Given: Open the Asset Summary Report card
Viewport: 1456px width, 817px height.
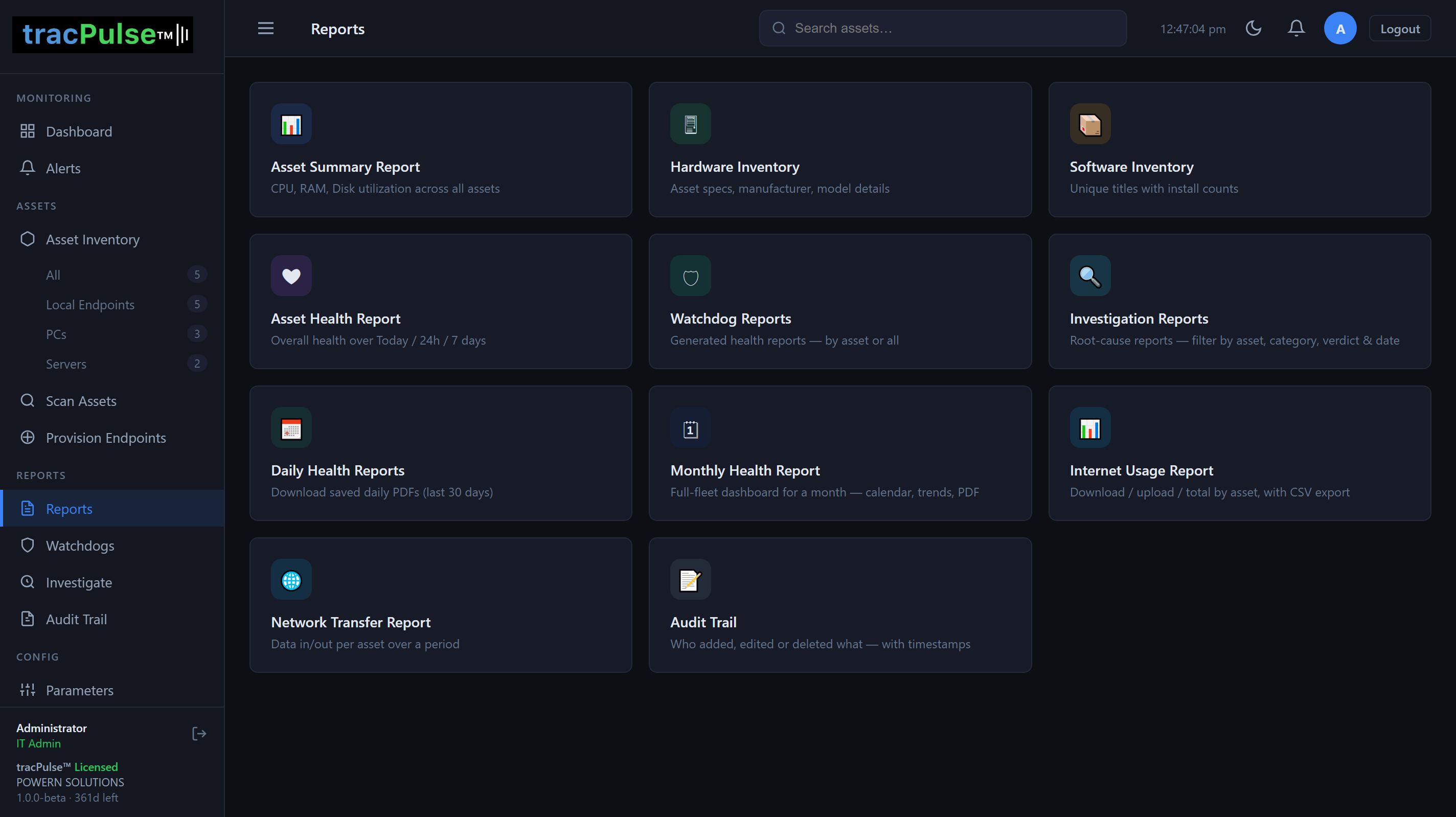Looking at the screenshot, I should 441,150.
